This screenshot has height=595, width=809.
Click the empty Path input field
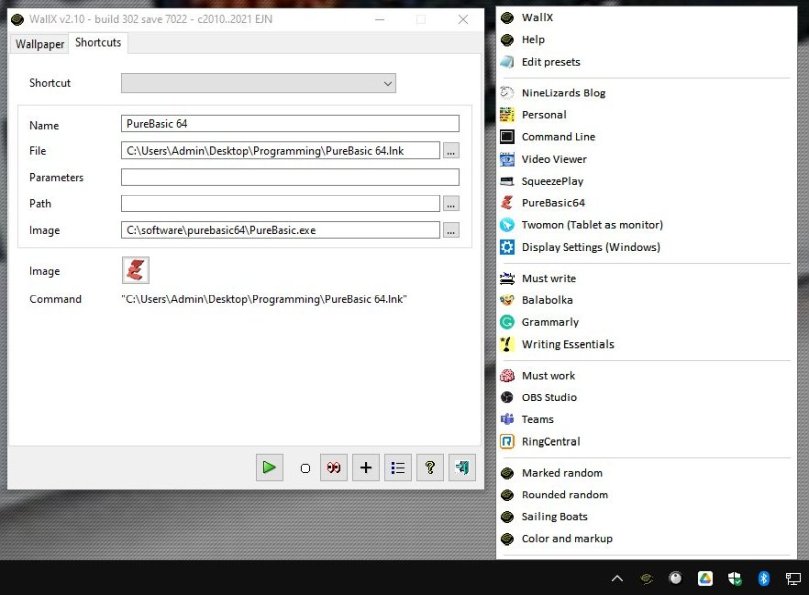281,203
